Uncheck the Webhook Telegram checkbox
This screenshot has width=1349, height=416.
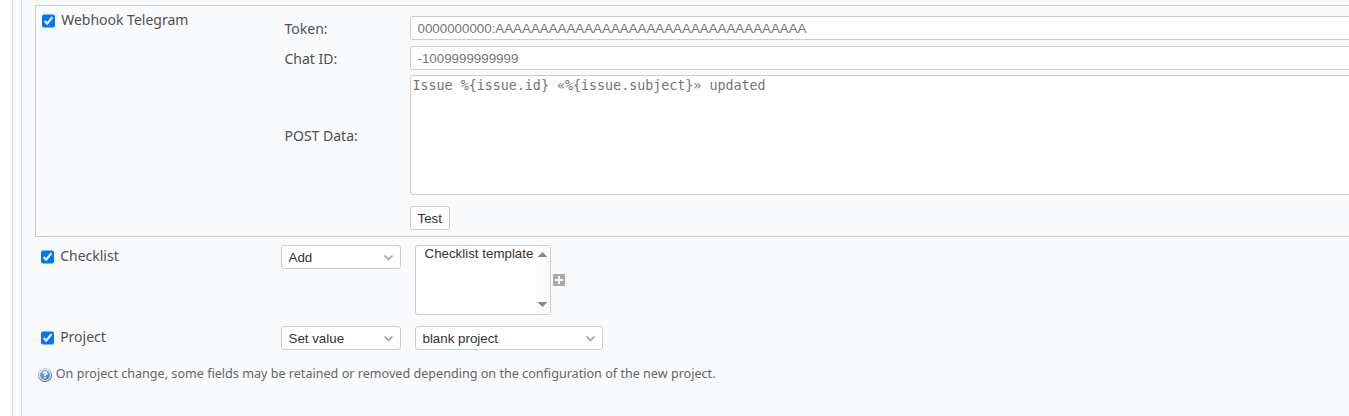click(x=48, y=21)
